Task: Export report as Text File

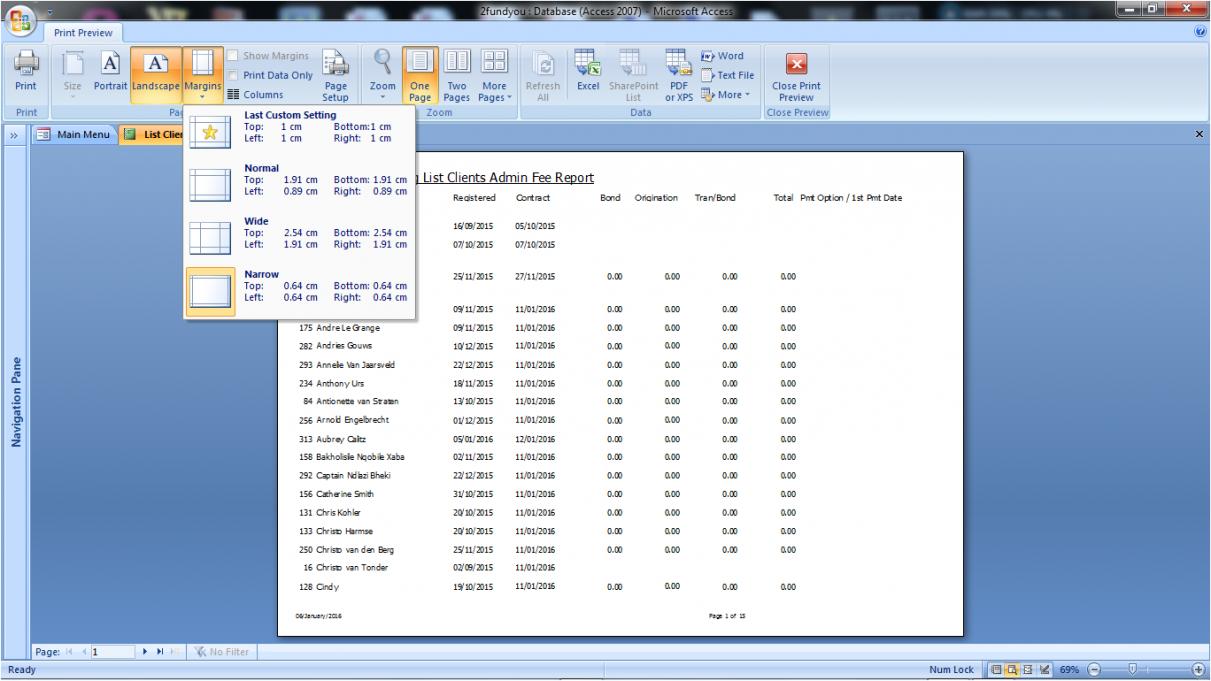Action: [727, 75]
